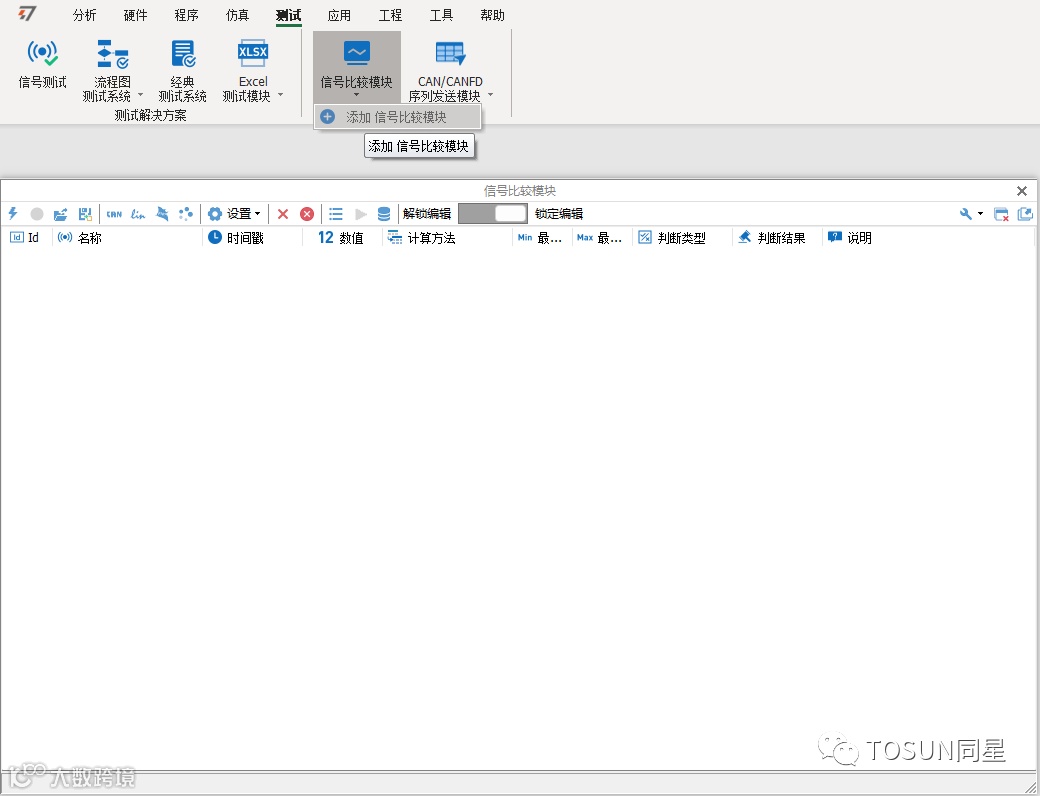Image resolution: width=1040 pixels, height=796 pixels.
Task: Click the Excel测试模块 XLSX icon
Action: point(253,53)
